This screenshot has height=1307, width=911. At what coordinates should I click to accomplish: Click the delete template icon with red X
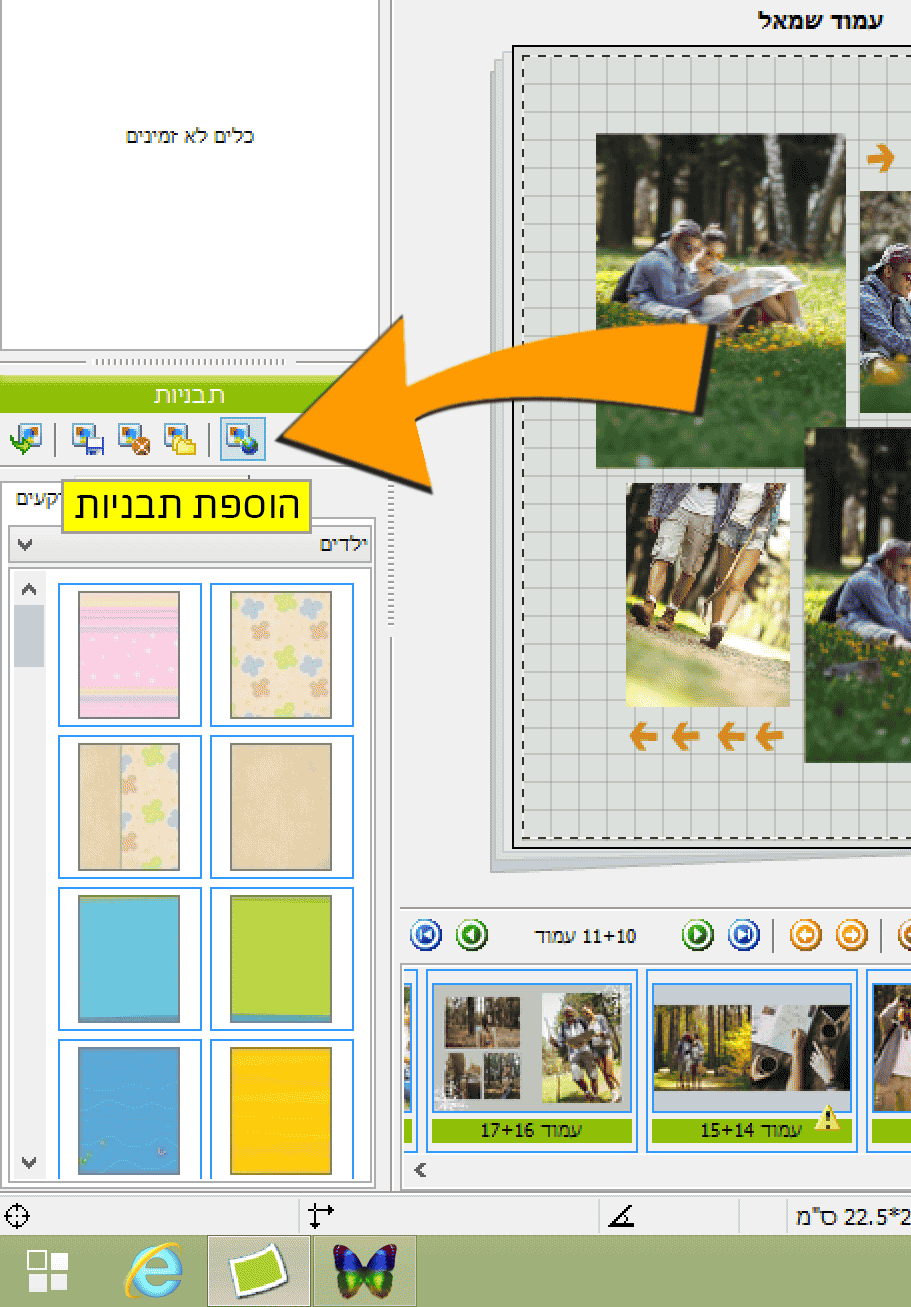(134, 439)
